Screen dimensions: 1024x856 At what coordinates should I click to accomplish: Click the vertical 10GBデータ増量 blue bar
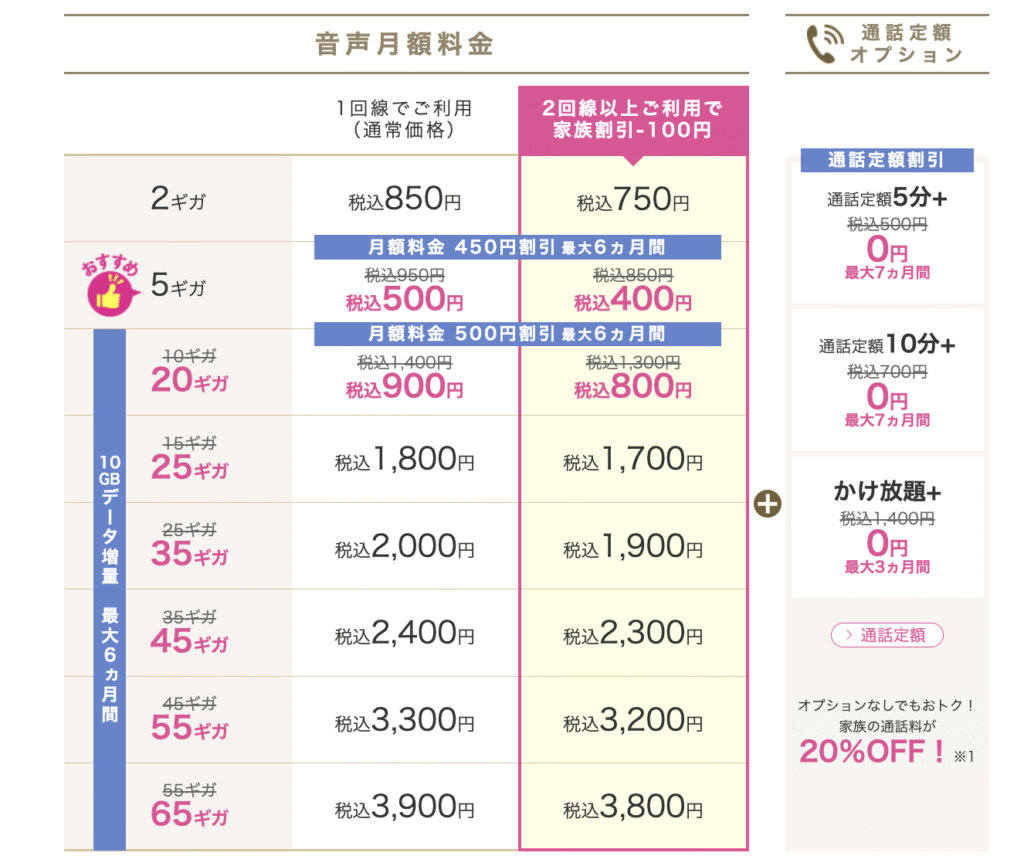coord(110,589)
